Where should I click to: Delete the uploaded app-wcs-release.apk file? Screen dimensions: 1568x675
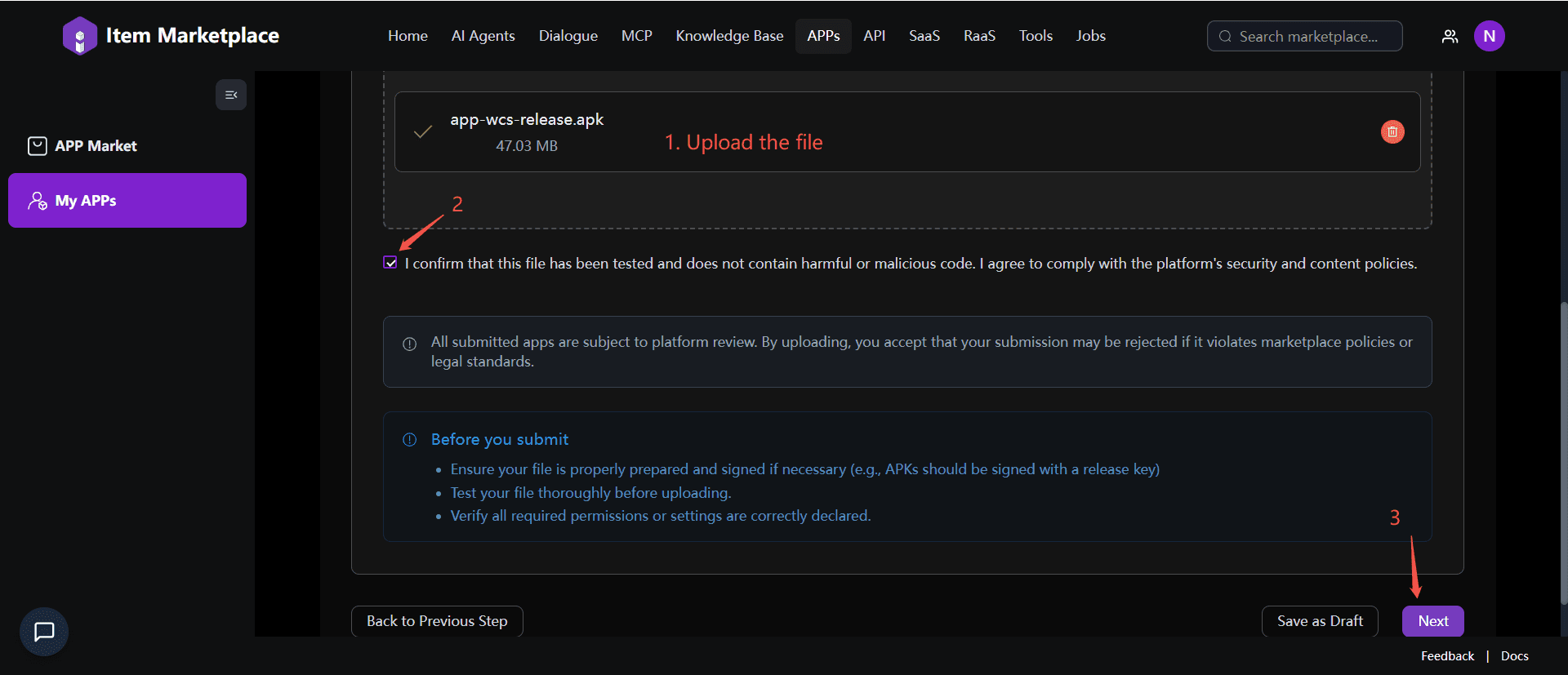1392,131
